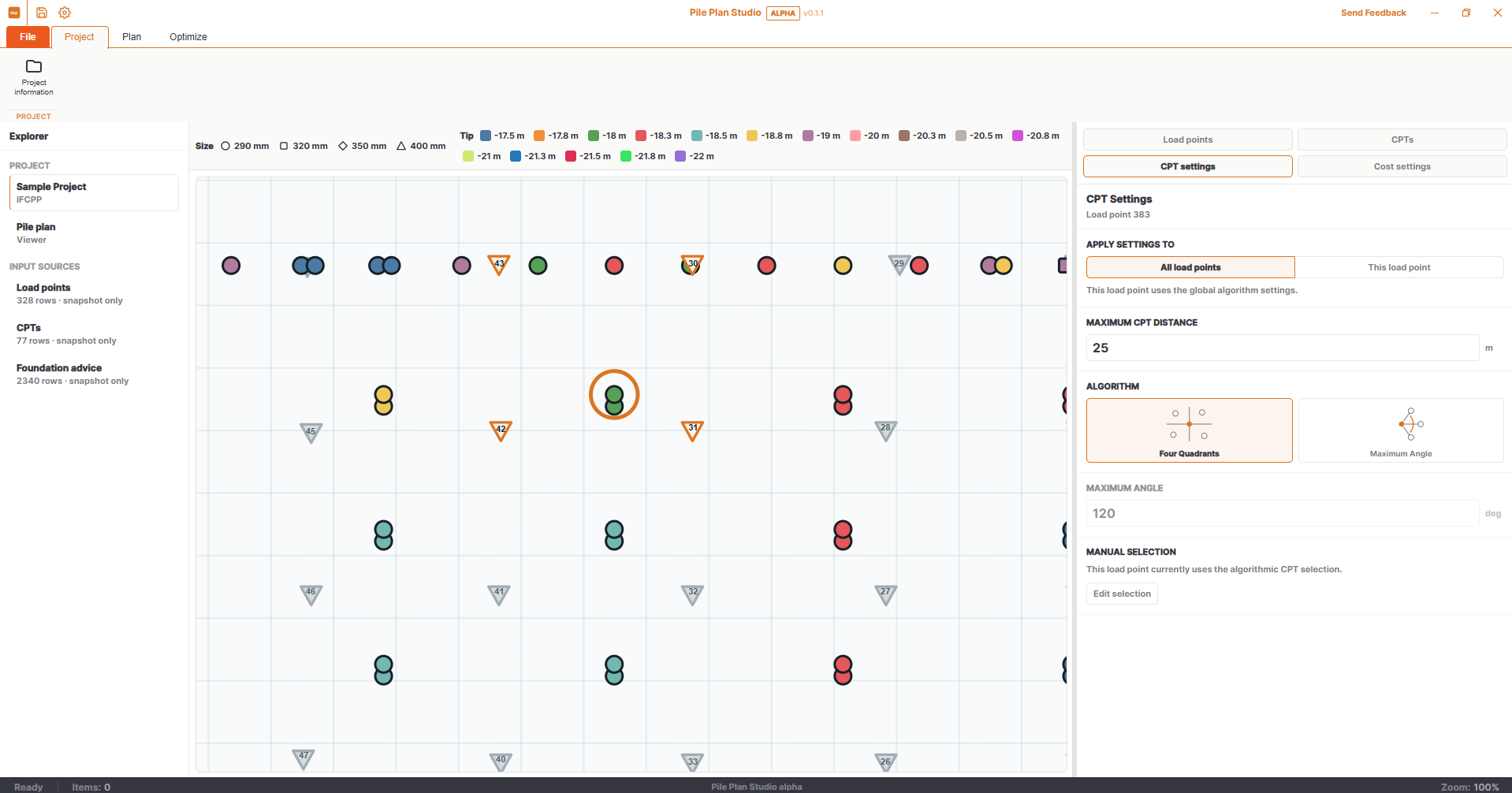Click the Maximum CPT distance field
Screen dimensions: 1512x793
click(1283, 348)
